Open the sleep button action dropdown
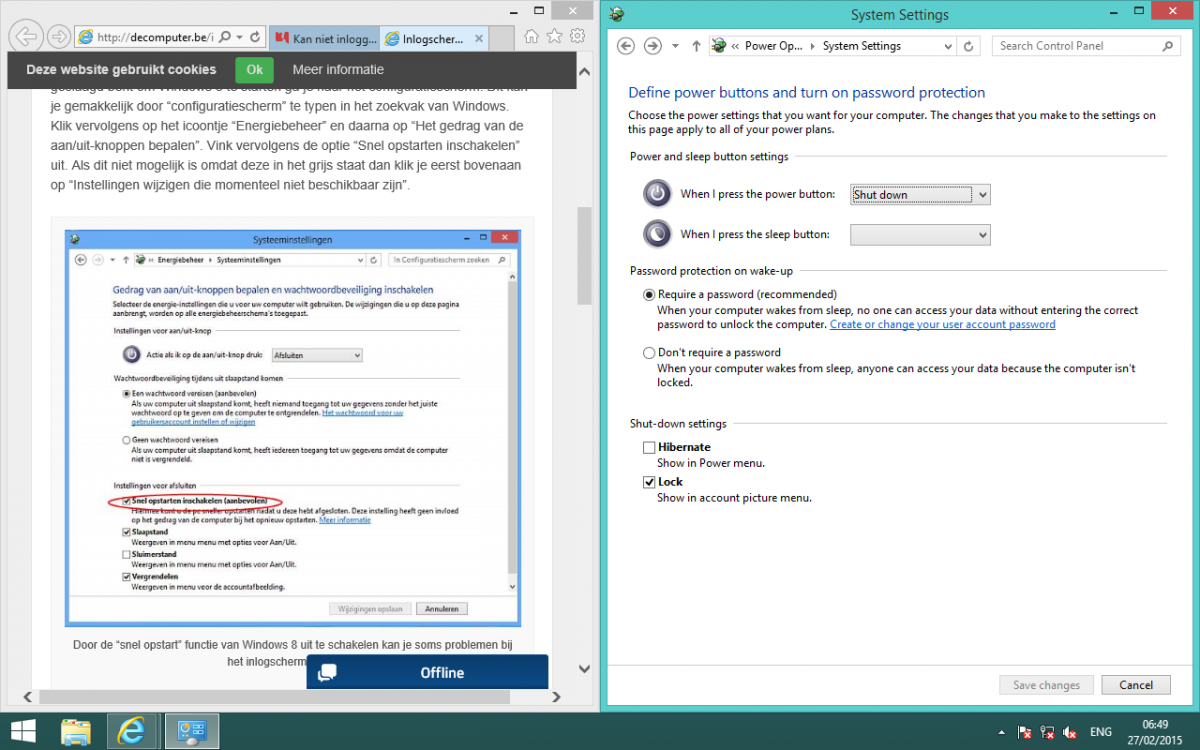 tap(920, 234)
